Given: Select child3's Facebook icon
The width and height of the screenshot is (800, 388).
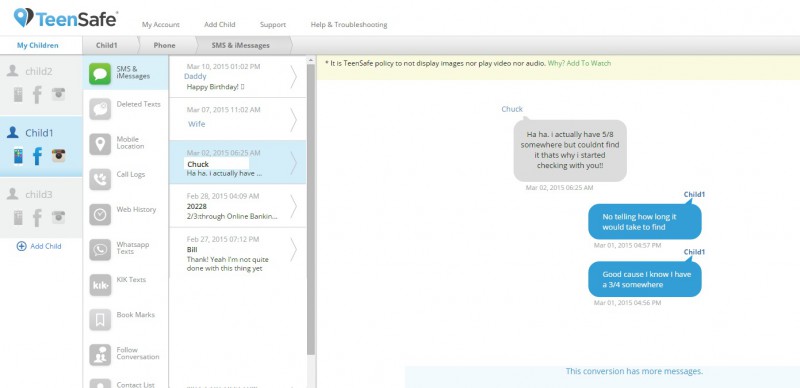Looking at the screenshot, I should coord(37,217).
